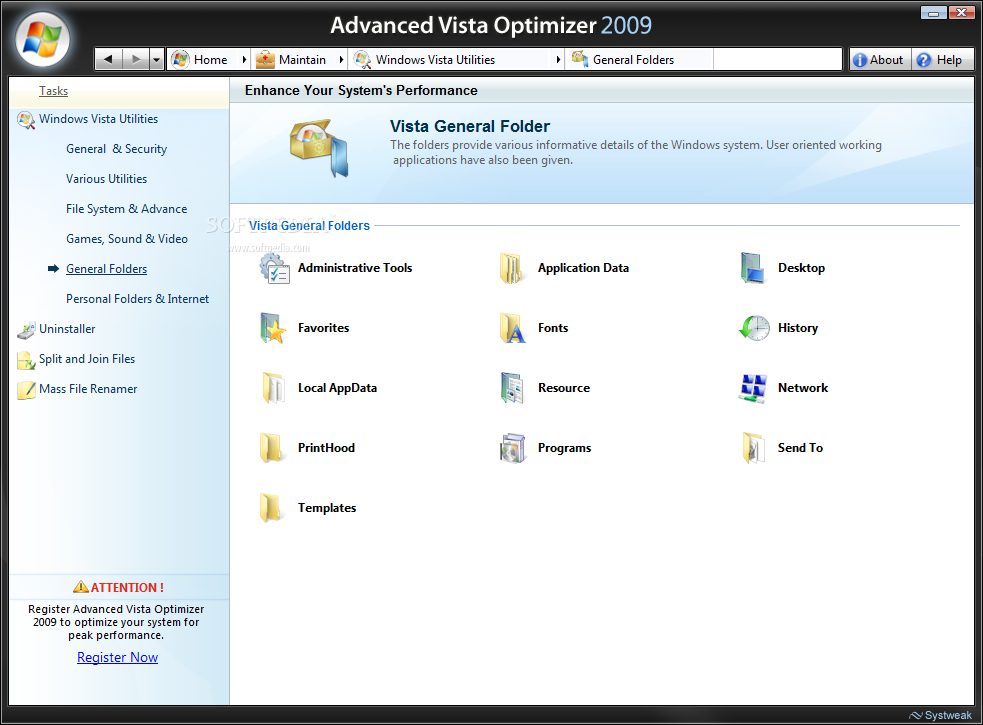Select Personal Folders & Internet

click(x=138, y=299)
